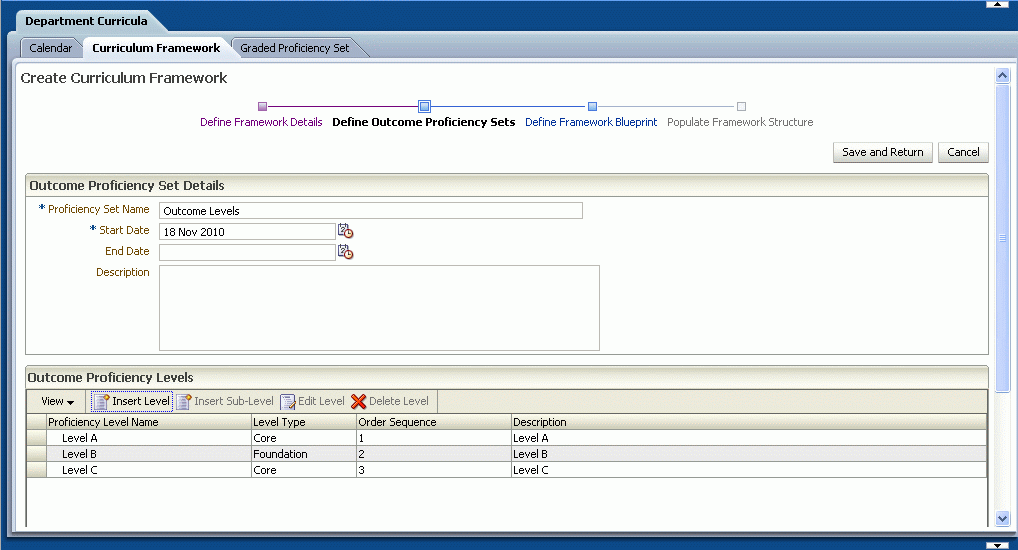Screen dimensions: 1018x550
Task: Open the View dropdown menu
Action: (x=57, y=401)
